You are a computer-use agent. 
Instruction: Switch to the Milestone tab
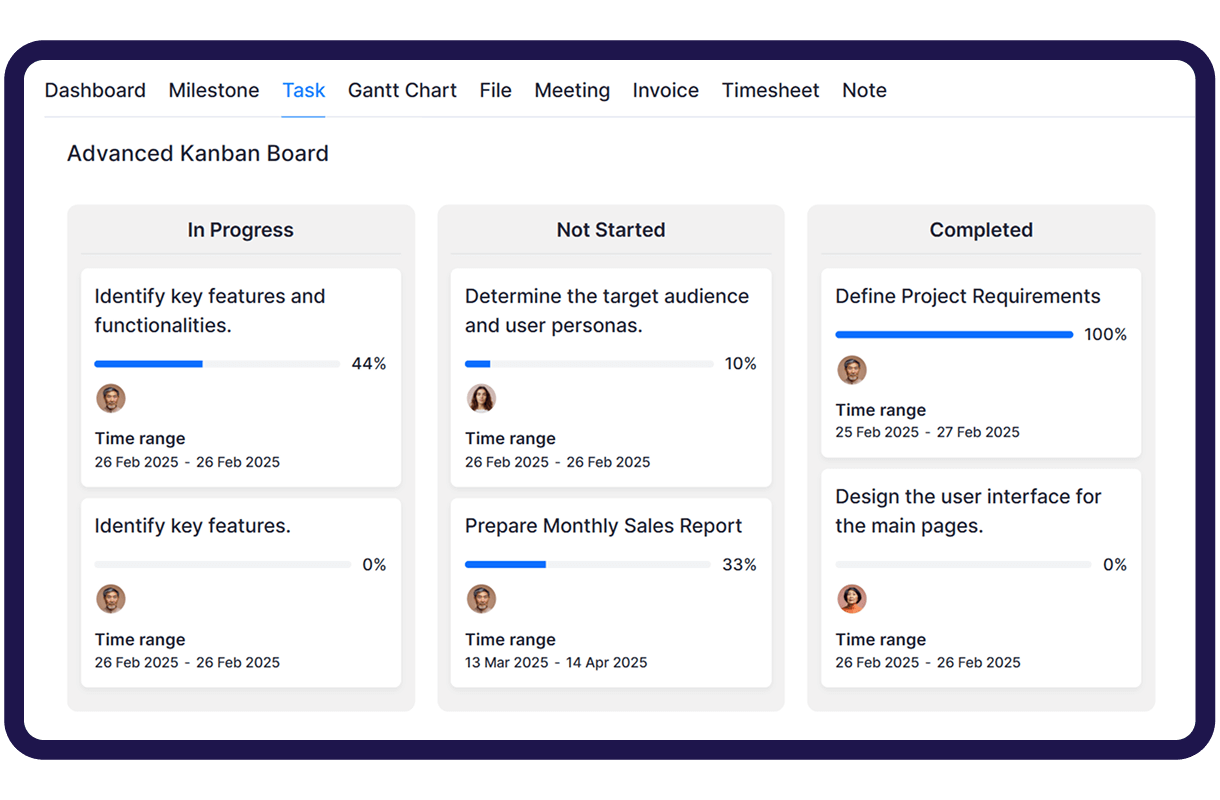pos(214,90)
